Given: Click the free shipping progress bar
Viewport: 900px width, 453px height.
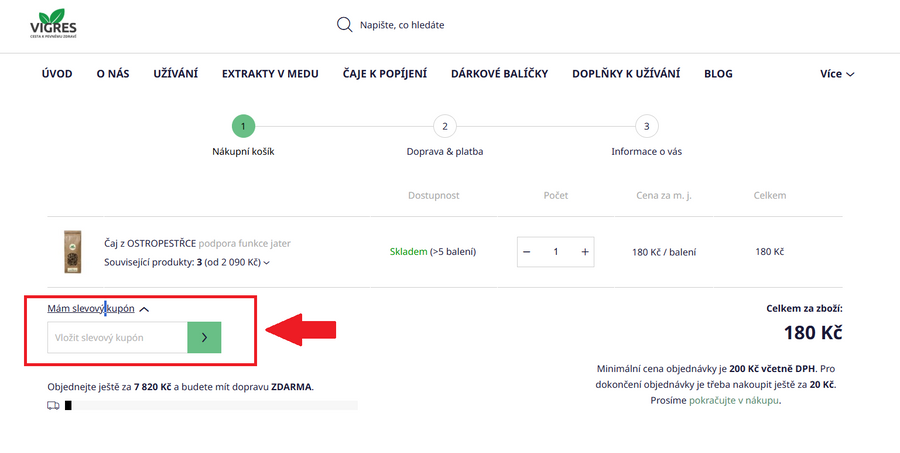Looking at the screenshot, I should (x=210, y=405).
